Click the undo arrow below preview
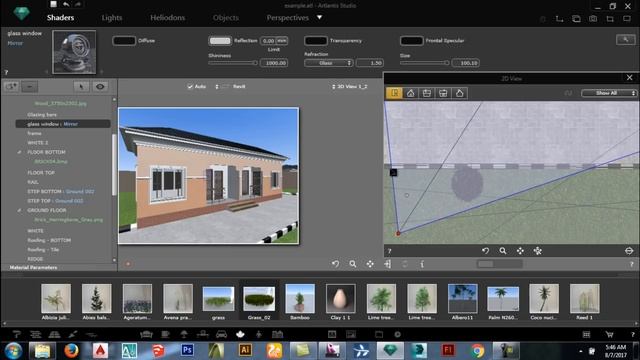Viewport: 640px width, 360px height. click(x=335, y=264)
